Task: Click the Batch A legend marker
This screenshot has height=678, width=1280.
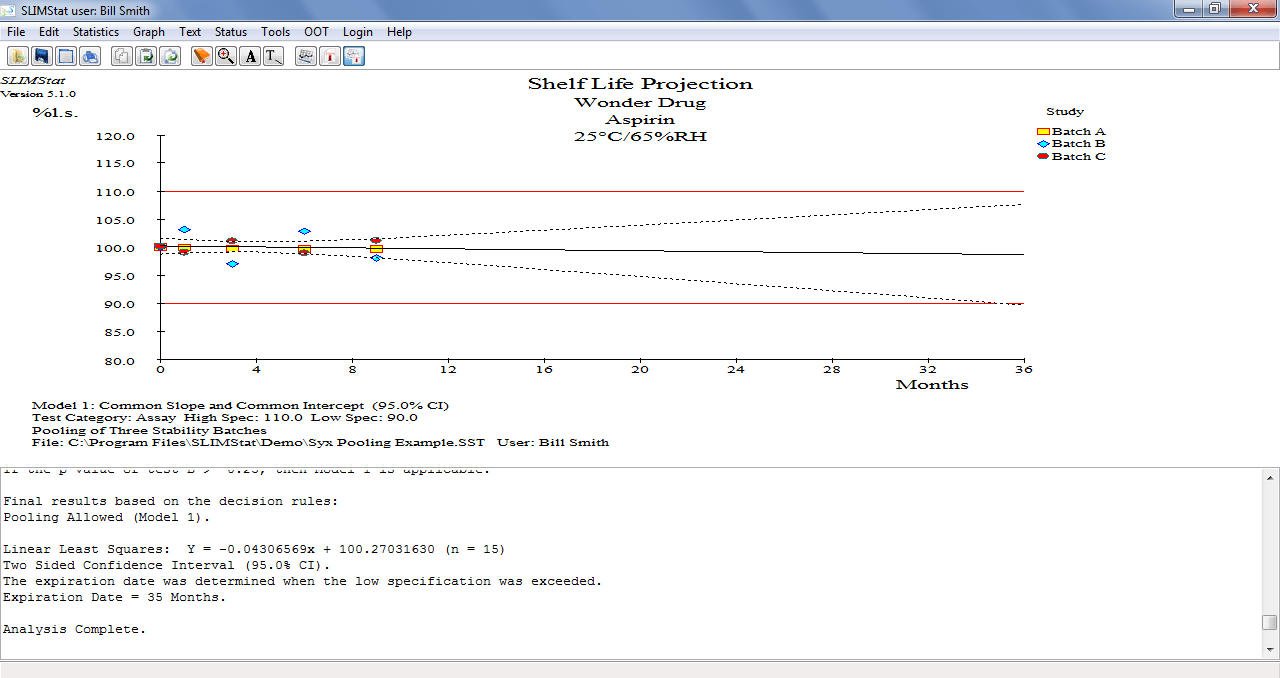Action: (1043, 130)
